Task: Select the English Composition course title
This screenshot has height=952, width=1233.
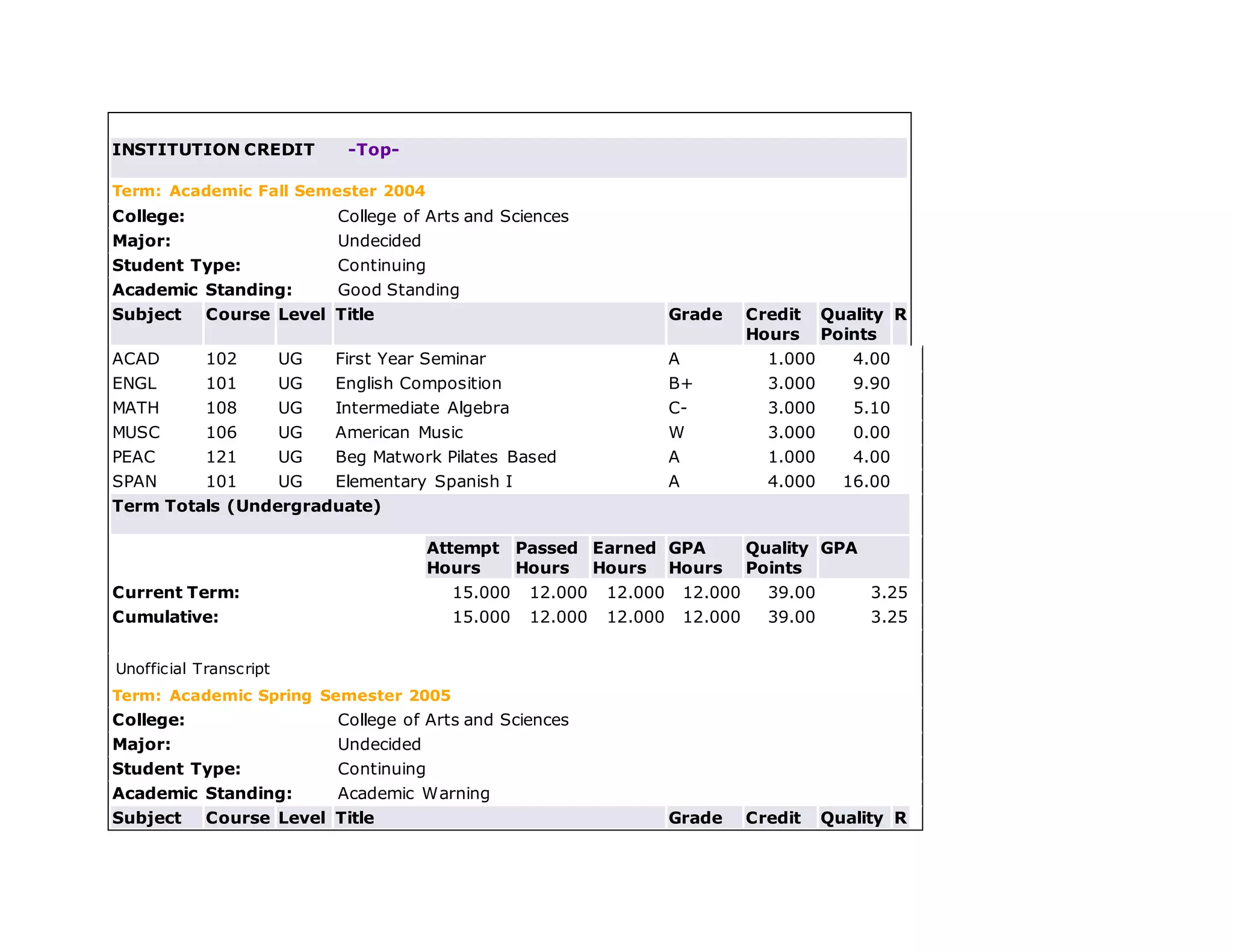Action: pyautogui.click(x=418, y=384)
